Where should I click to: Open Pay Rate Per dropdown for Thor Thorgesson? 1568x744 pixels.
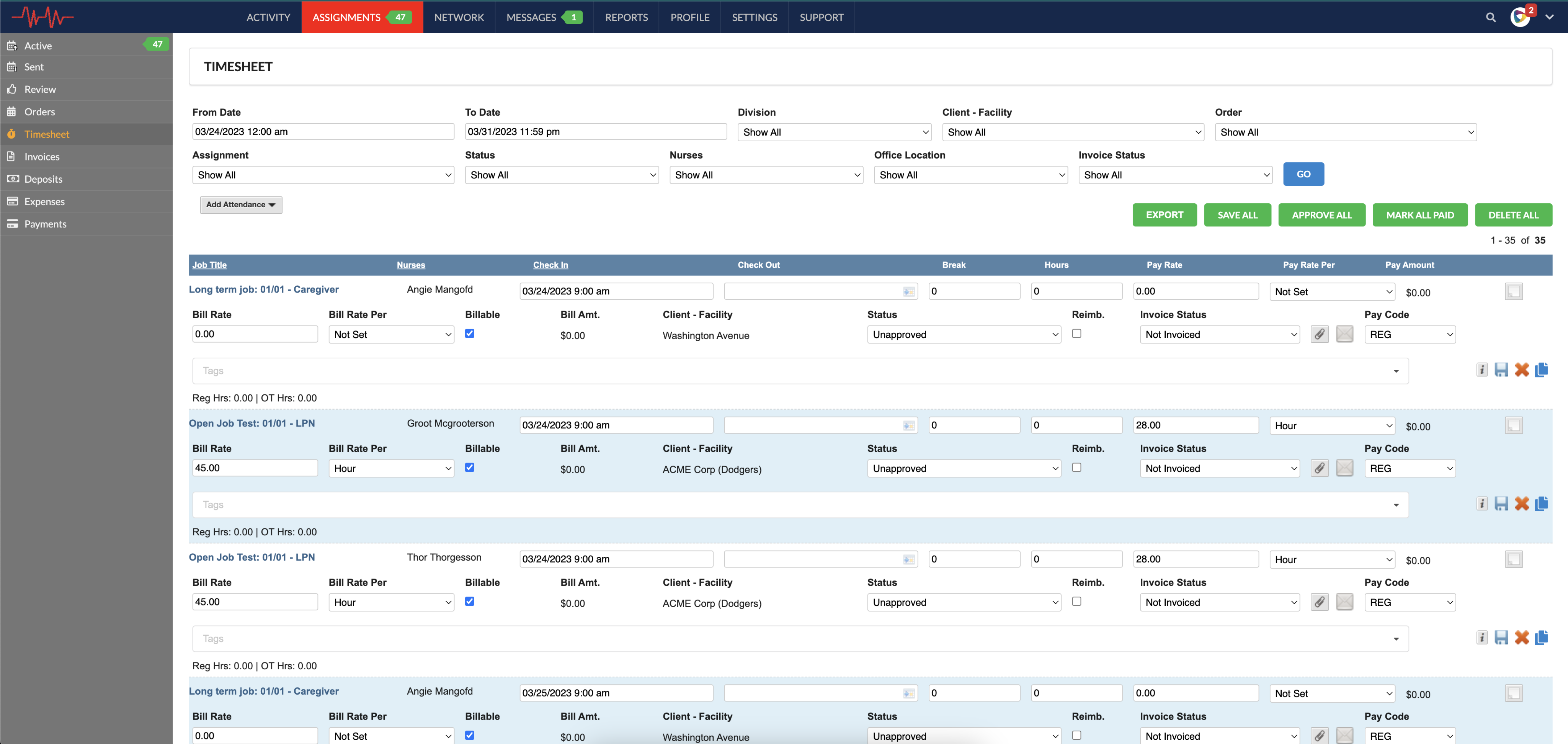[1333, 559]
